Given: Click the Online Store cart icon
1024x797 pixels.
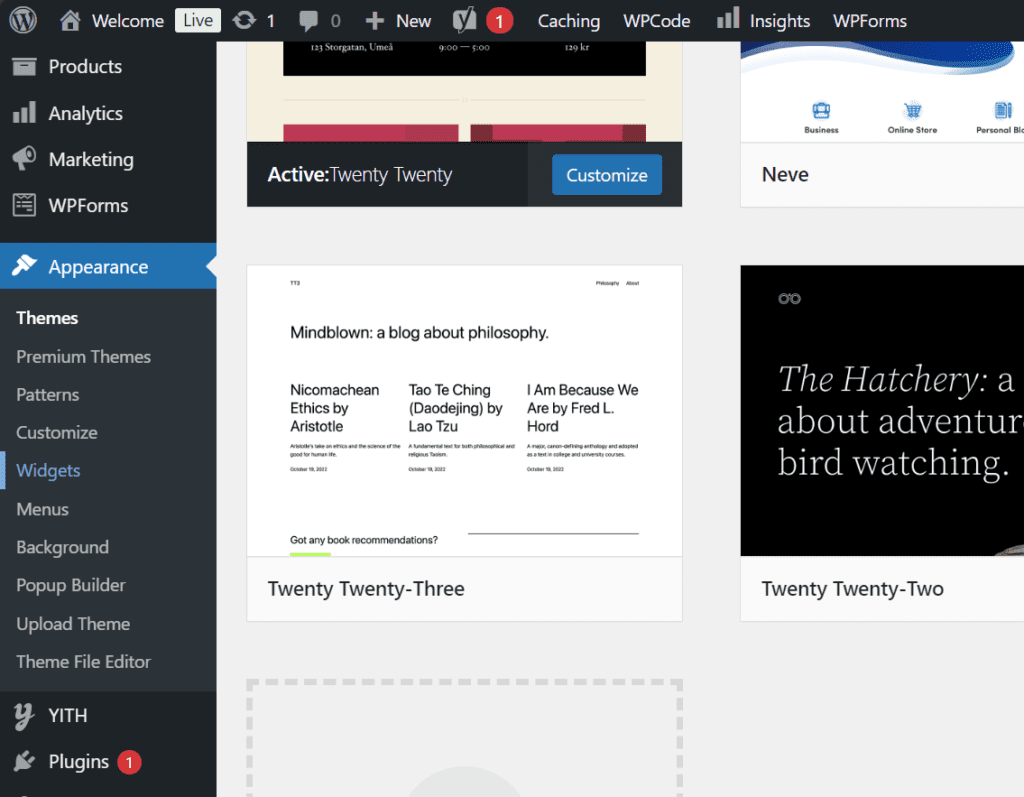Looking at the screenshot, I should [x=912, y=110].
